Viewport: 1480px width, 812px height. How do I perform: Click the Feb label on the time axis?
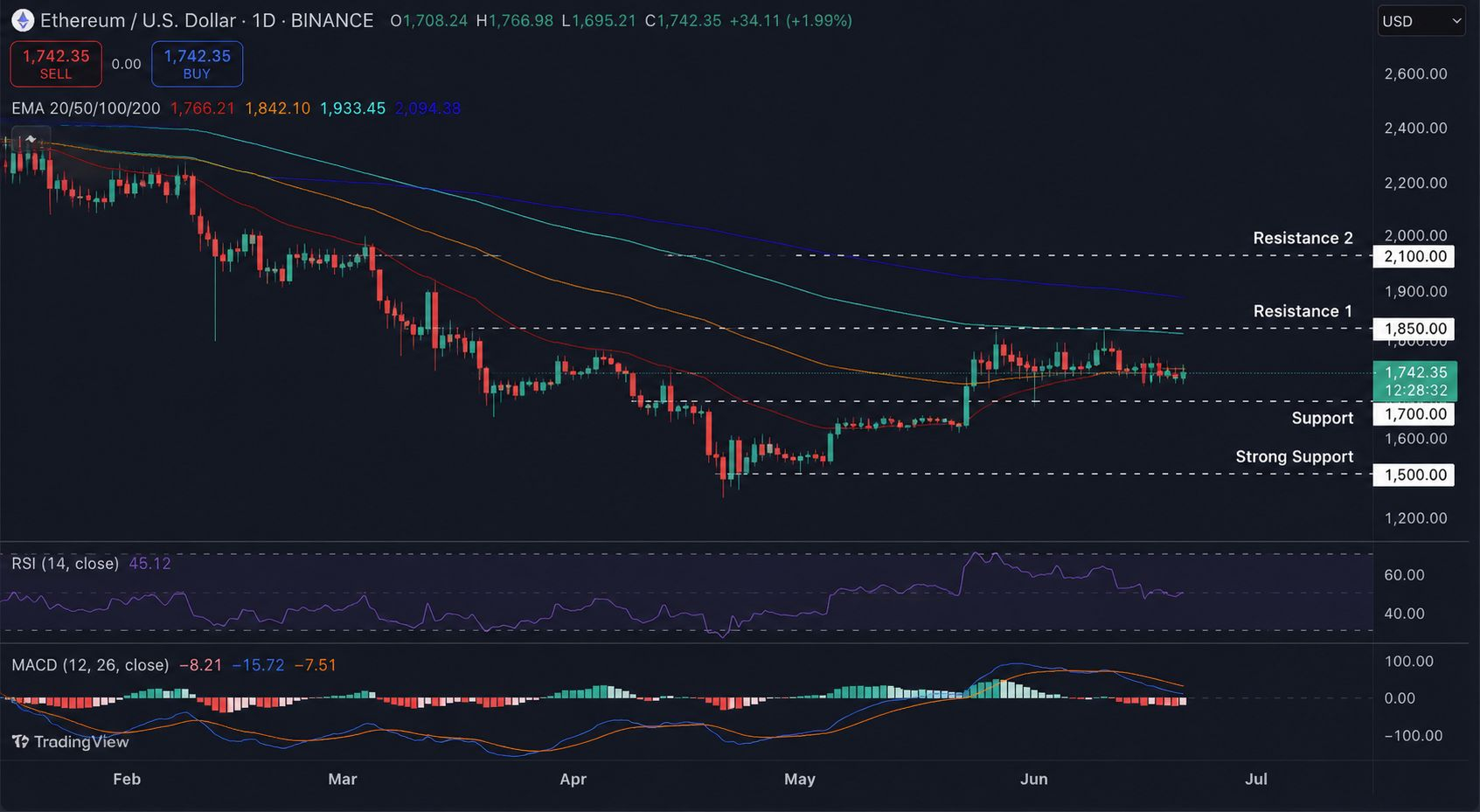127,779
